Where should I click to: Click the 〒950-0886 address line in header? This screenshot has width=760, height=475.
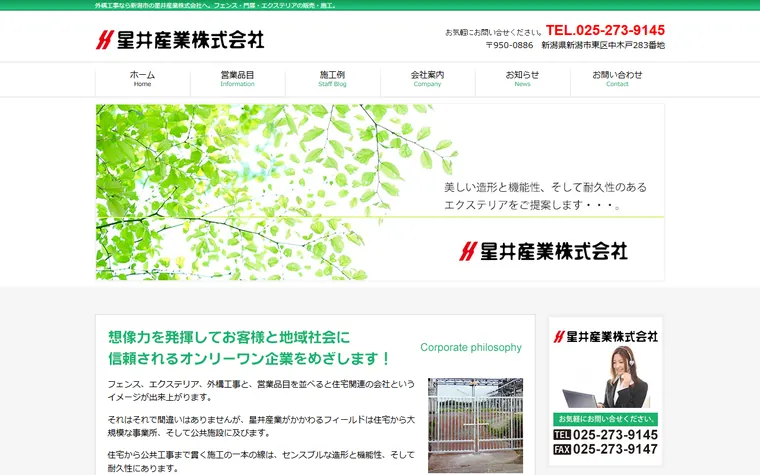(x=575, y=45)
